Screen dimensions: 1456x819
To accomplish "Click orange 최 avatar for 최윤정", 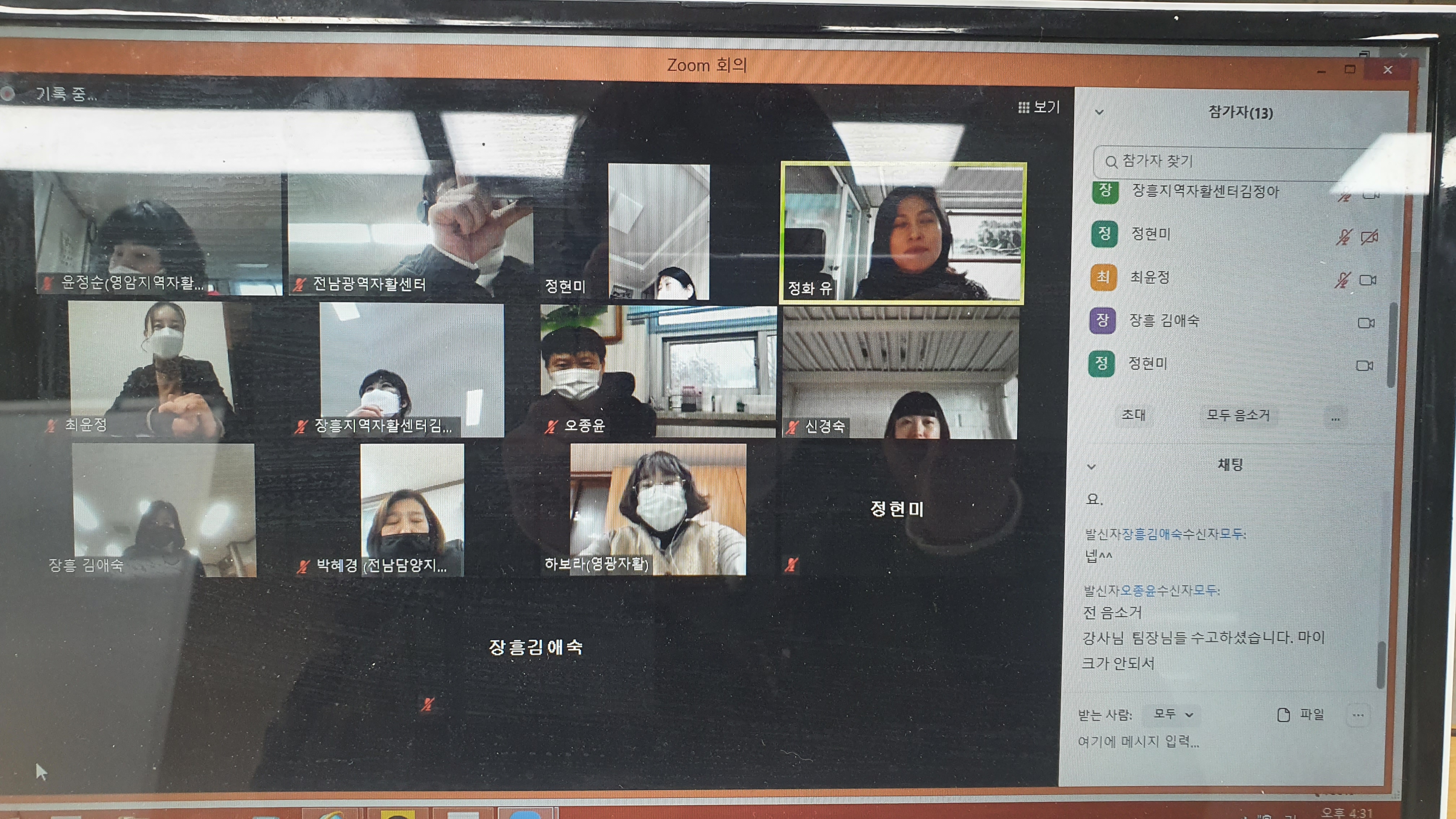I will tap(1103, 277).
